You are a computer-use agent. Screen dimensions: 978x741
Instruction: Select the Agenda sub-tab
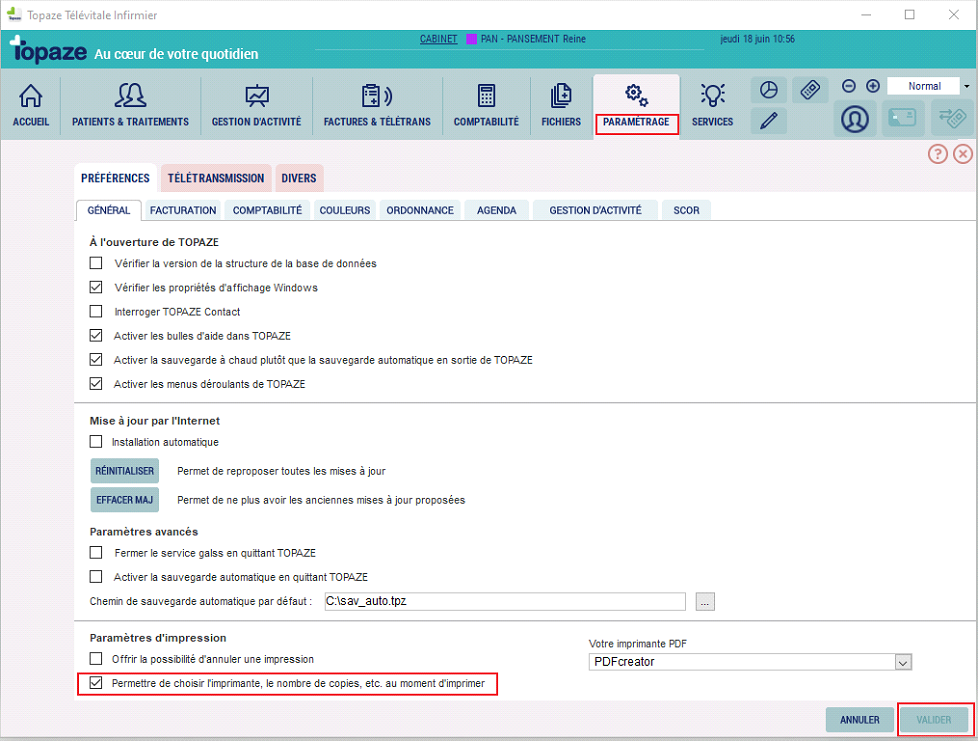(x=496, y=210)
